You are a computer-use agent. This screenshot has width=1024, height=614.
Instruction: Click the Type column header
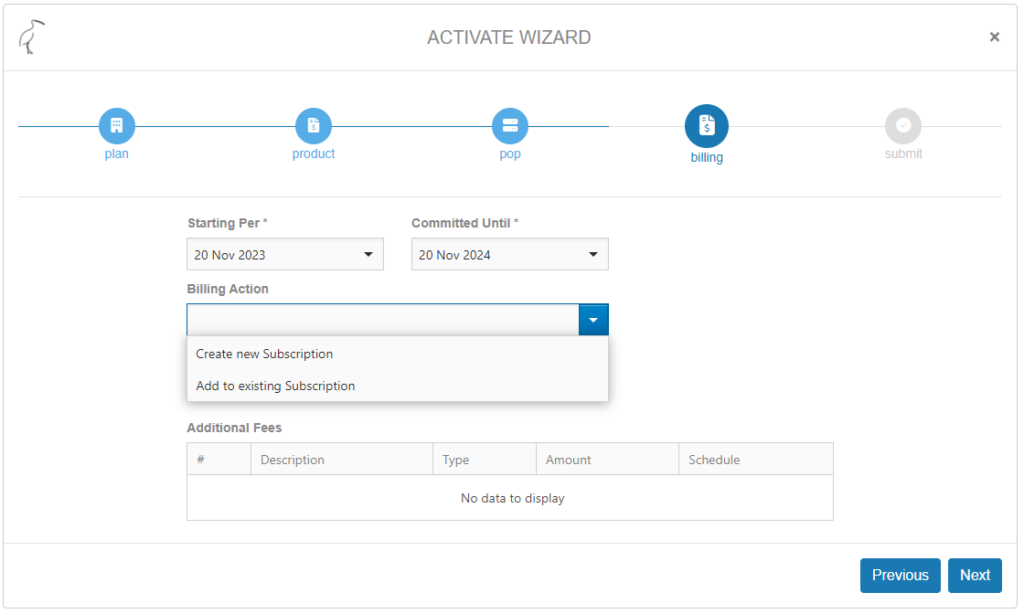456,460
